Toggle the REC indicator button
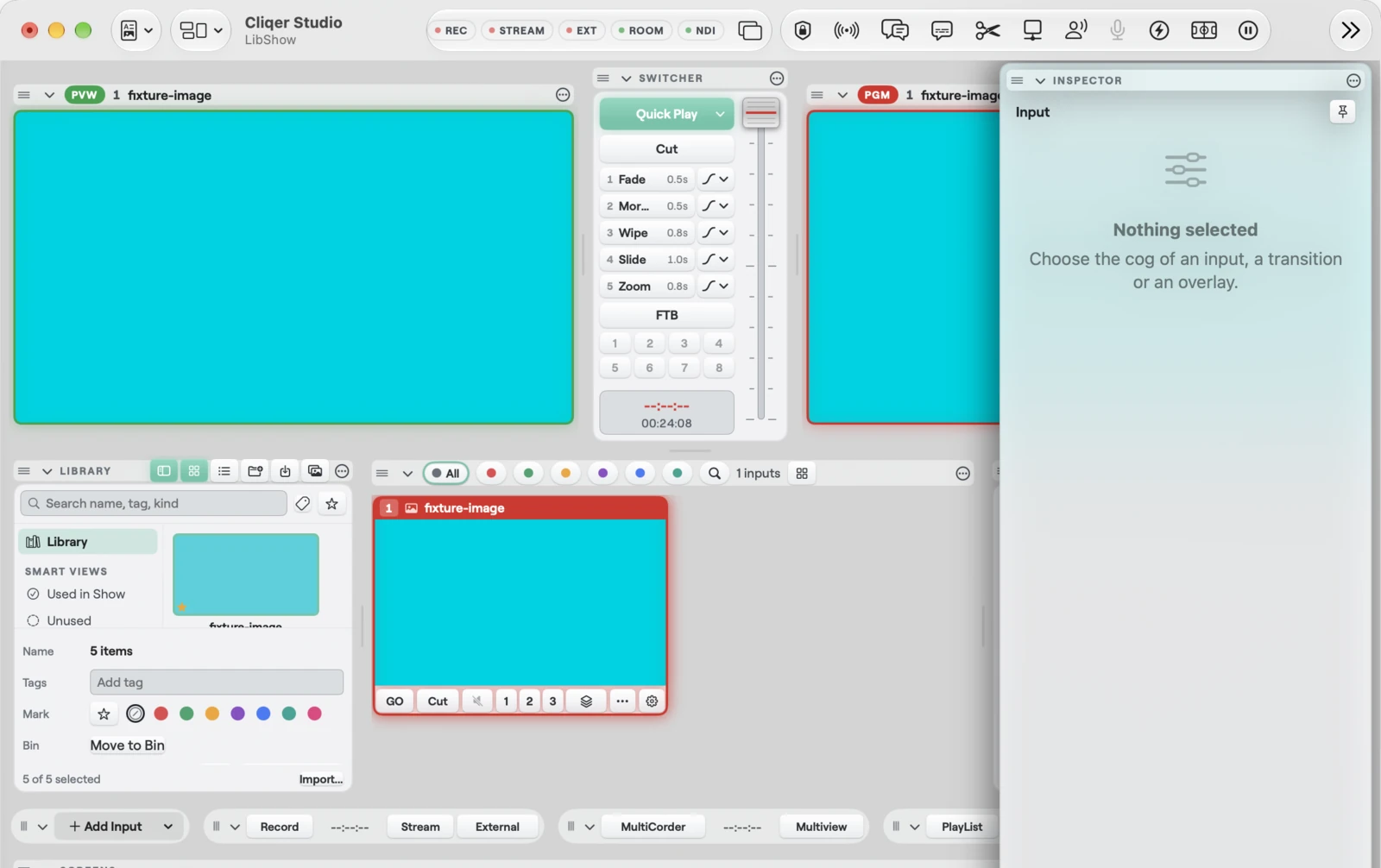The image size is (1381, 868). click(x=451, y=30)
